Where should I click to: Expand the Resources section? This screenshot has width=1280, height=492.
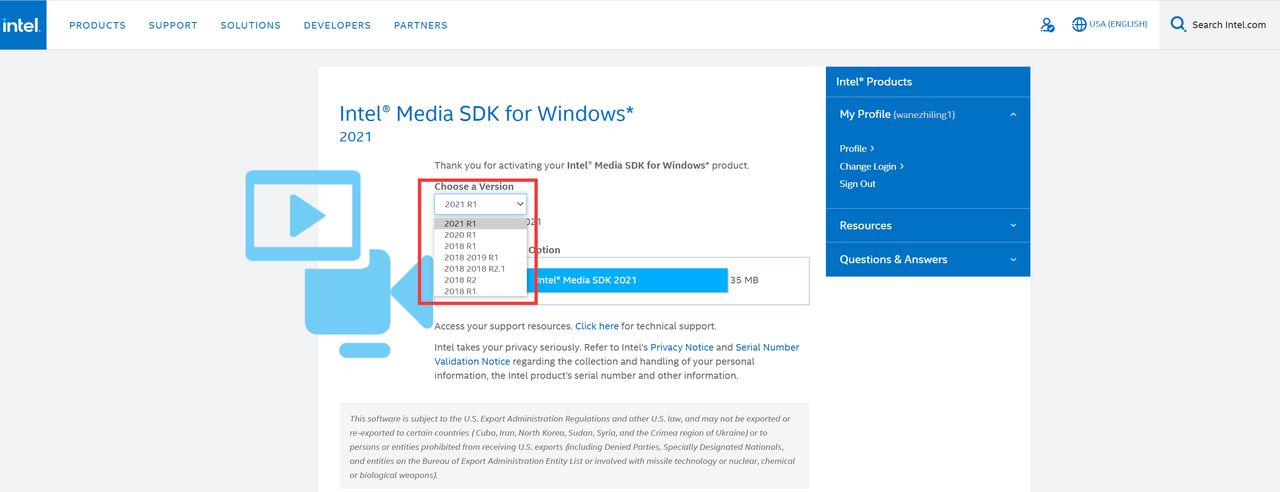928,226
